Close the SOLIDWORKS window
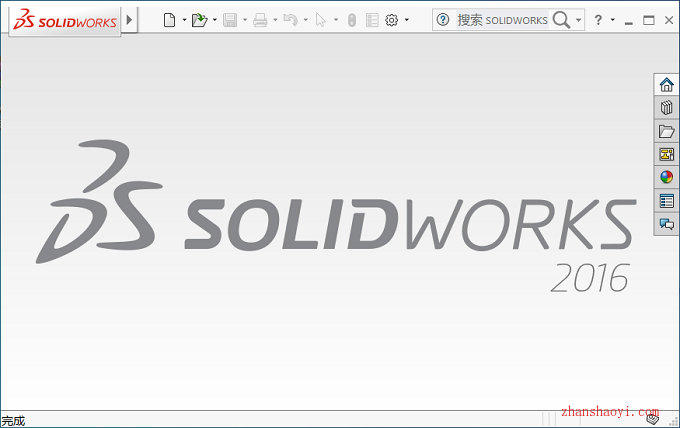 669,20
